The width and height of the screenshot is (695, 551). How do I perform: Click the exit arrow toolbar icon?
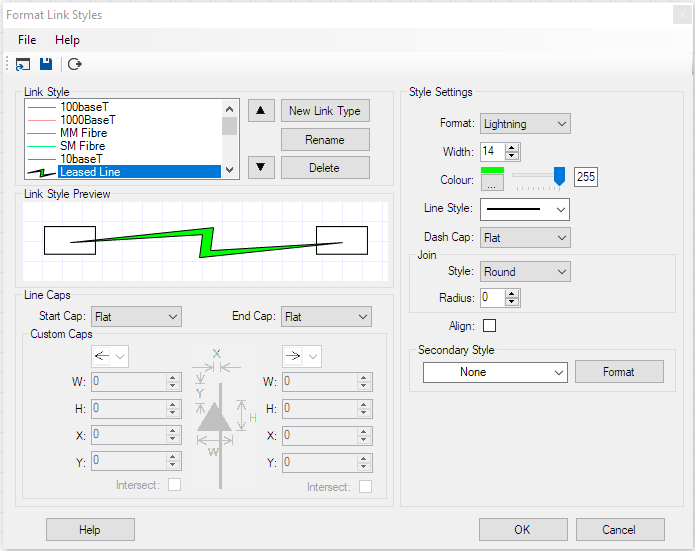click(74, 64)
